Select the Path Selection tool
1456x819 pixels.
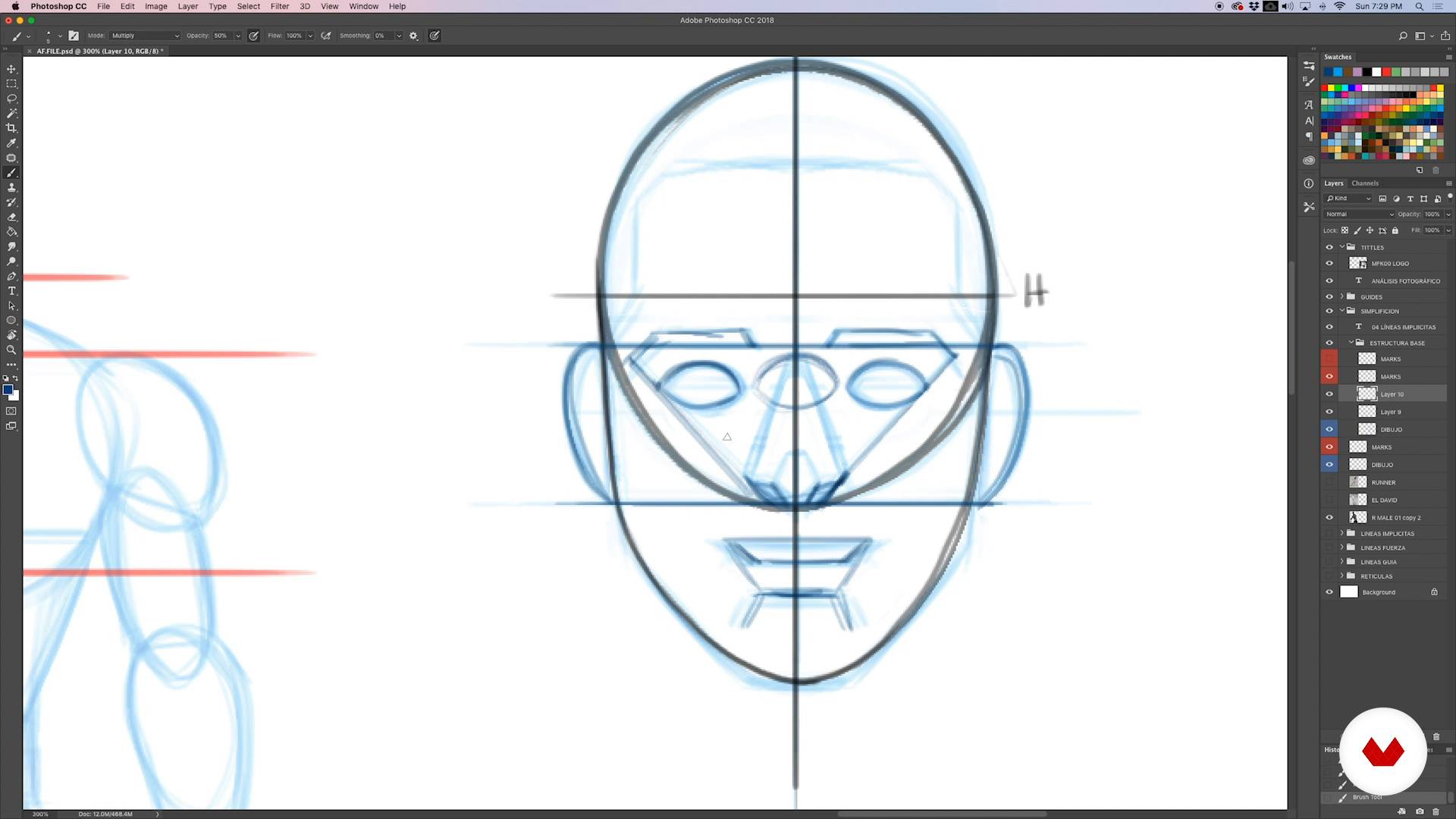pyautogui.click(x=11, y=306)
